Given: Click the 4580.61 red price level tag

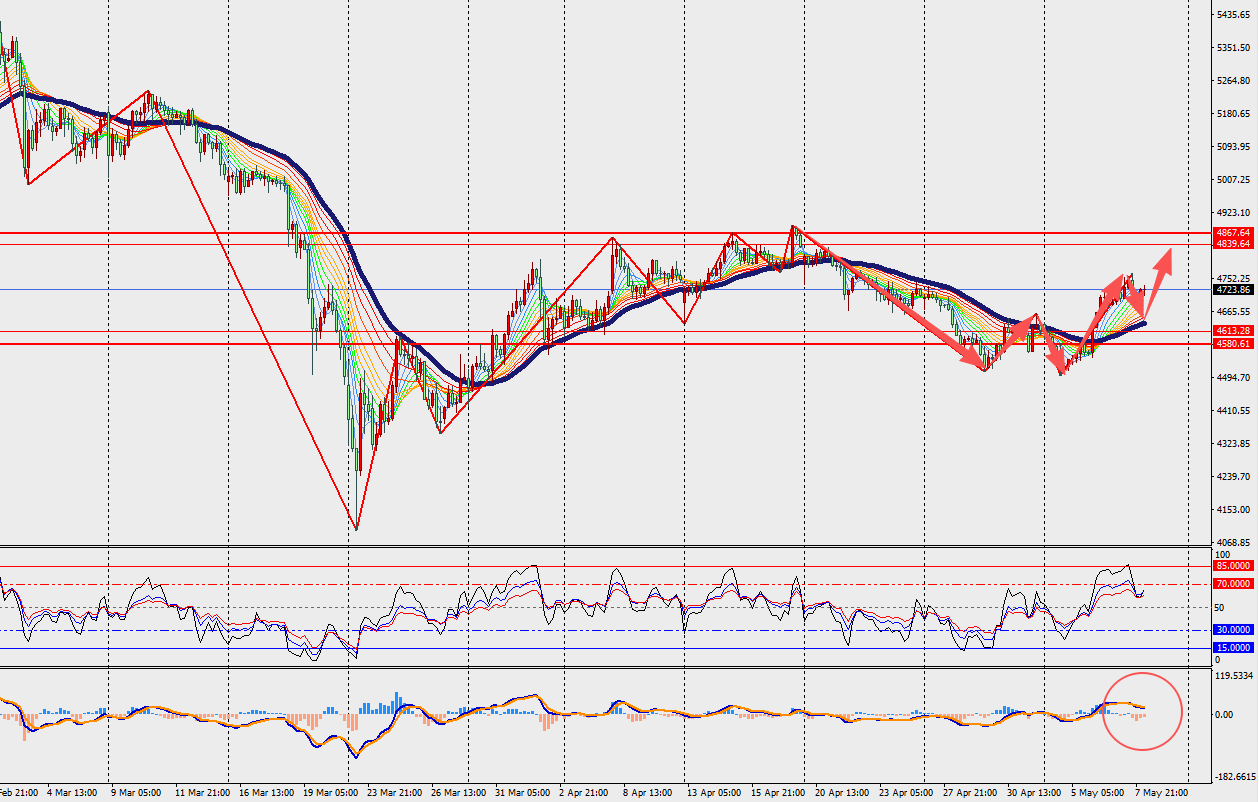Looking at the screenshot, I should click(1233, 344).
